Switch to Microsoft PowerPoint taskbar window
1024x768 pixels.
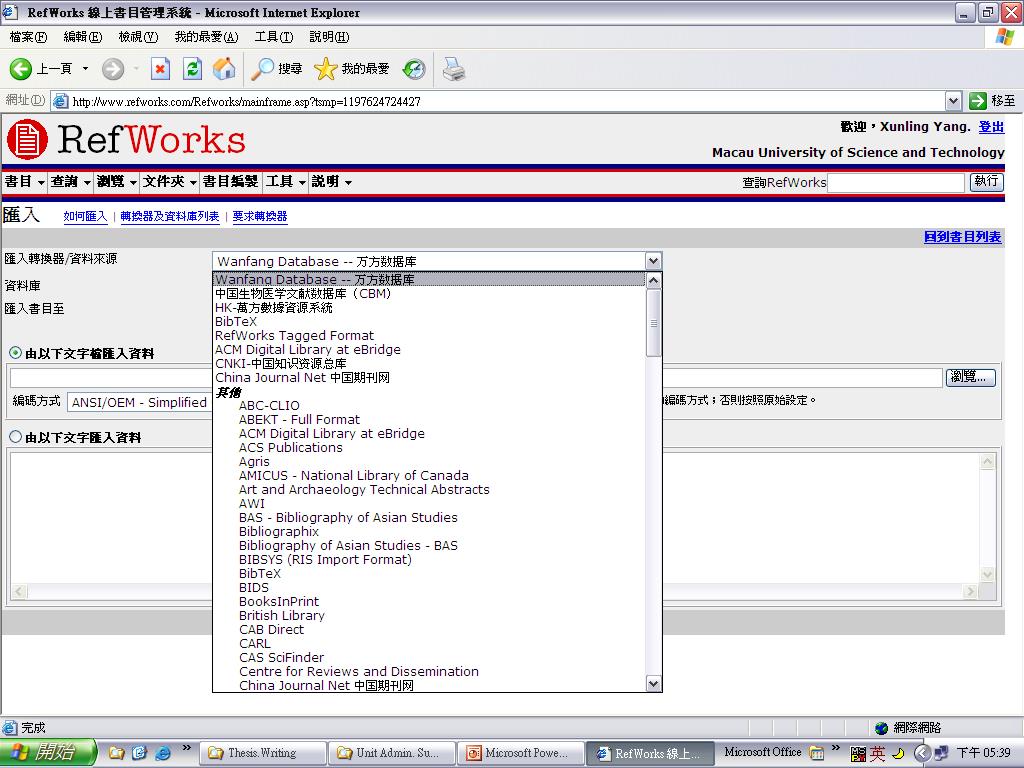[x=520, y=753]
